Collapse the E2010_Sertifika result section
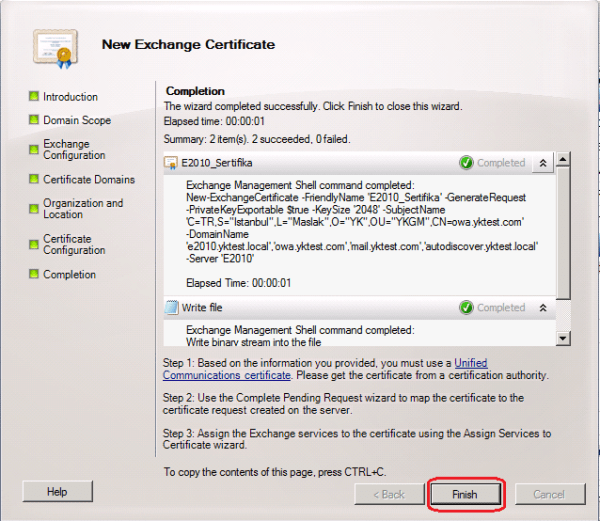The width and height of the screenshot is (600, 521). coord(543,163)
